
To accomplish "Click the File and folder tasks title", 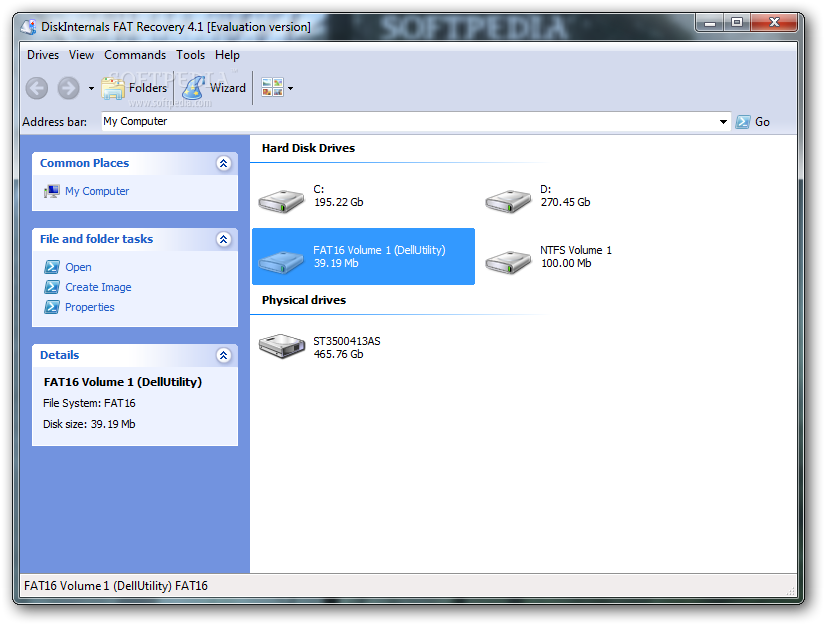I will click(96, 239).
